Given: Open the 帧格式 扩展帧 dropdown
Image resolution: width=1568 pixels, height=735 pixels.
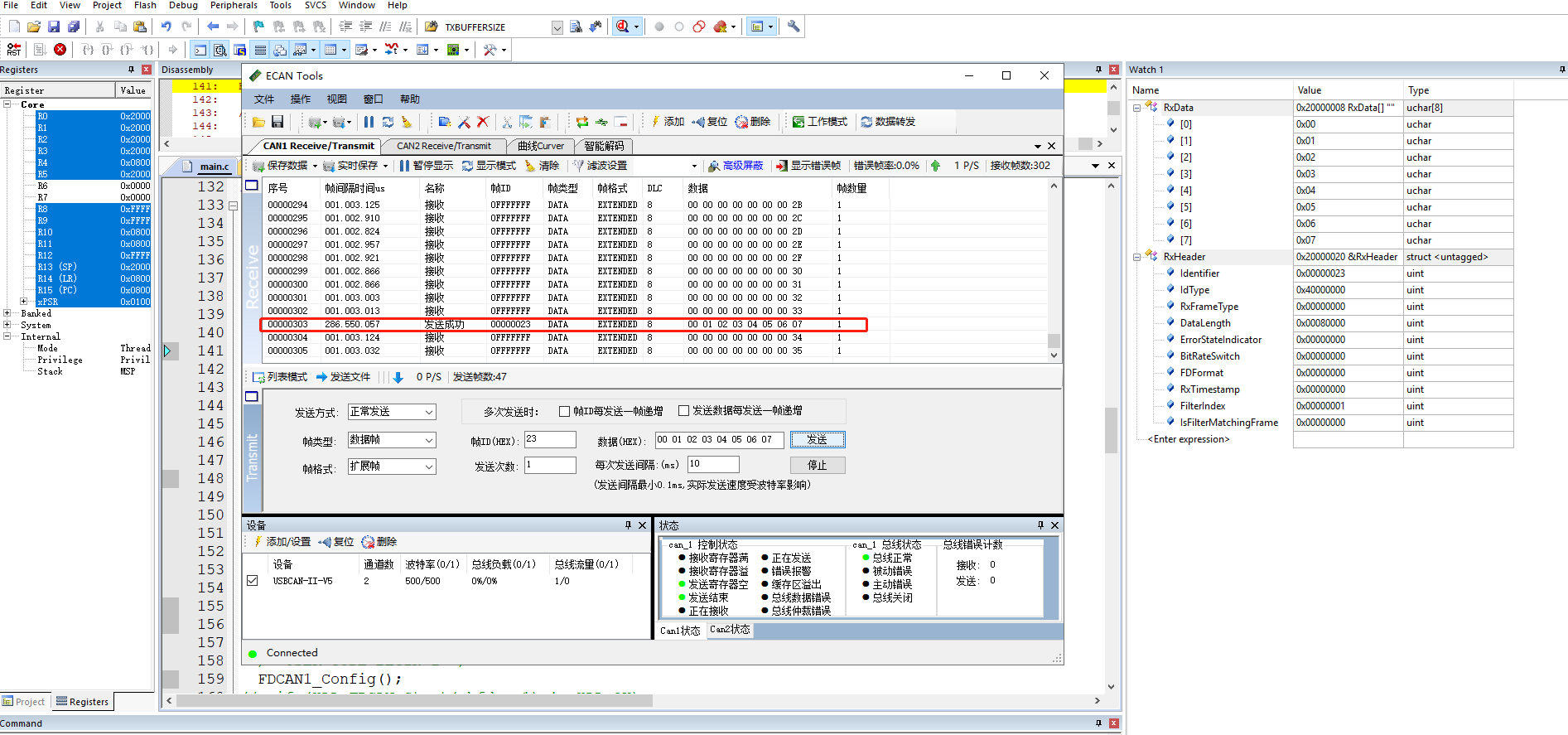Looking at the screenshot, I should tap(429, 467).
